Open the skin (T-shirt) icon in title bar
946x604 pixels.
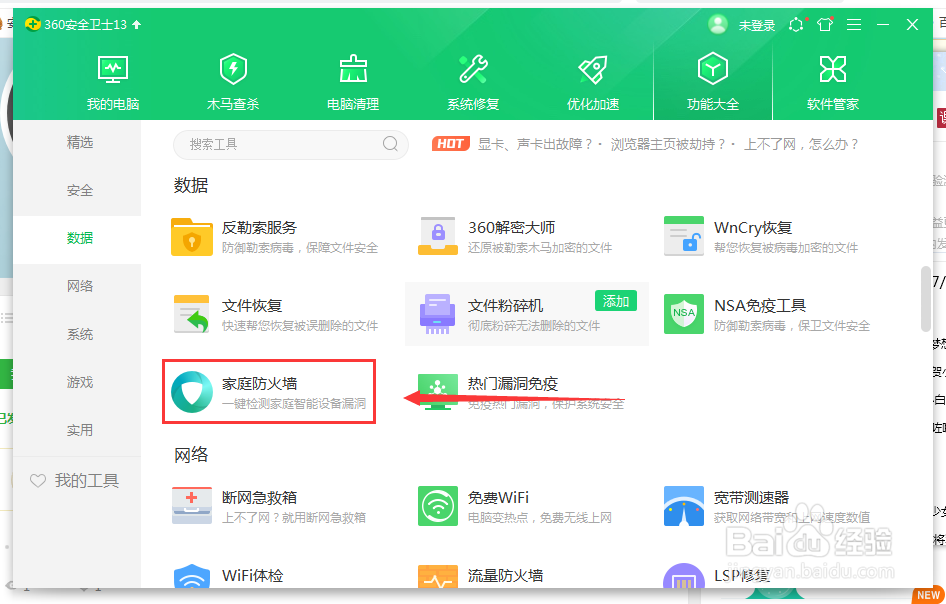click(x=825, y=25)
